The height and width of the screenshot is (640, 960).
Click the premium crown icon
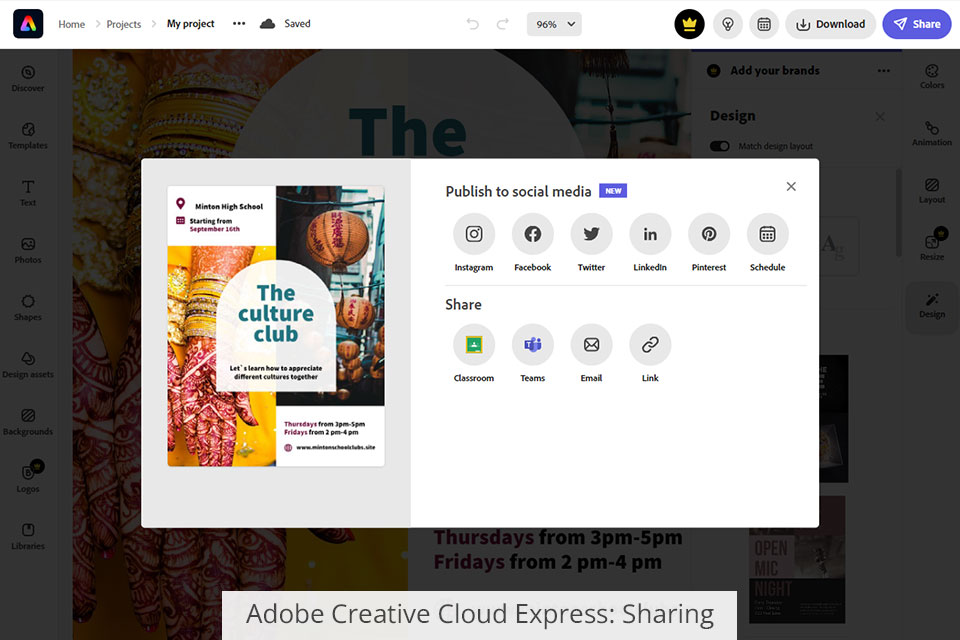(689, 24)
